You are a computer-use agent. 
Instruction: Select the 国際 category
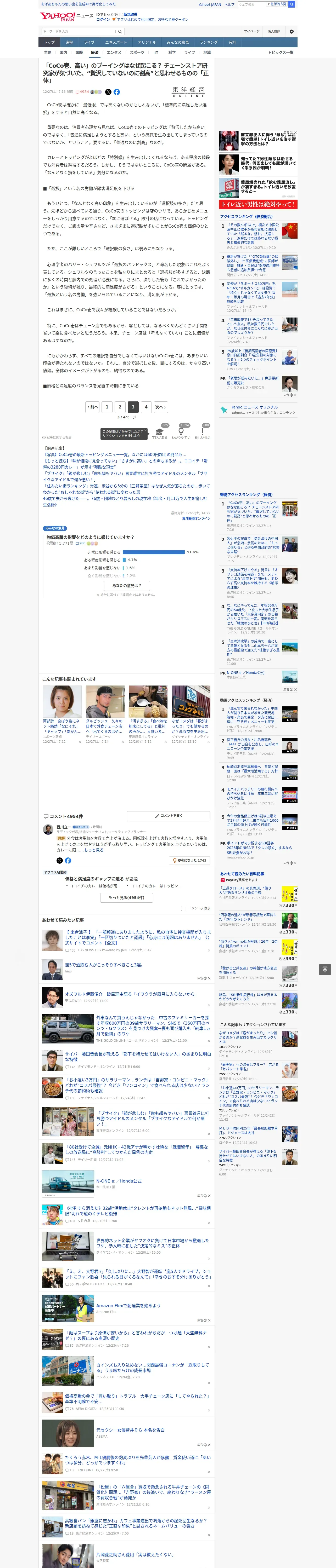(79, 52)
